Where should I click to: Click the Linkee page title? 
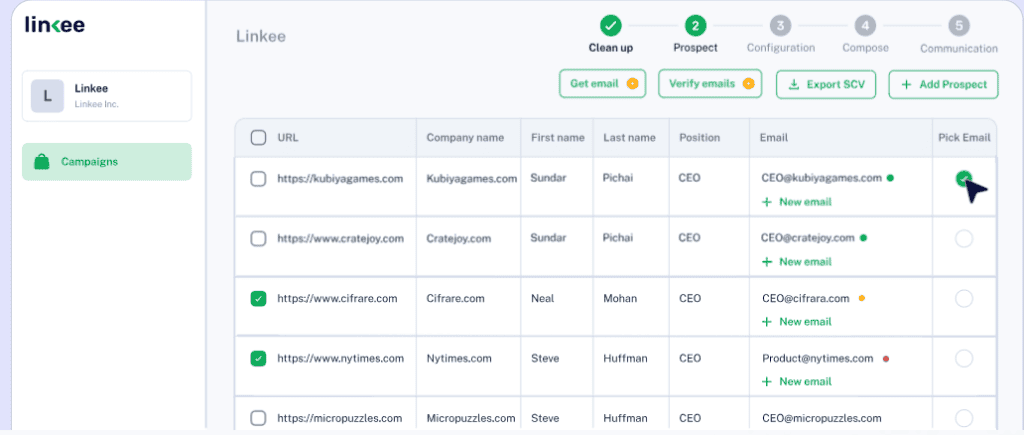[x=261, y=36]
